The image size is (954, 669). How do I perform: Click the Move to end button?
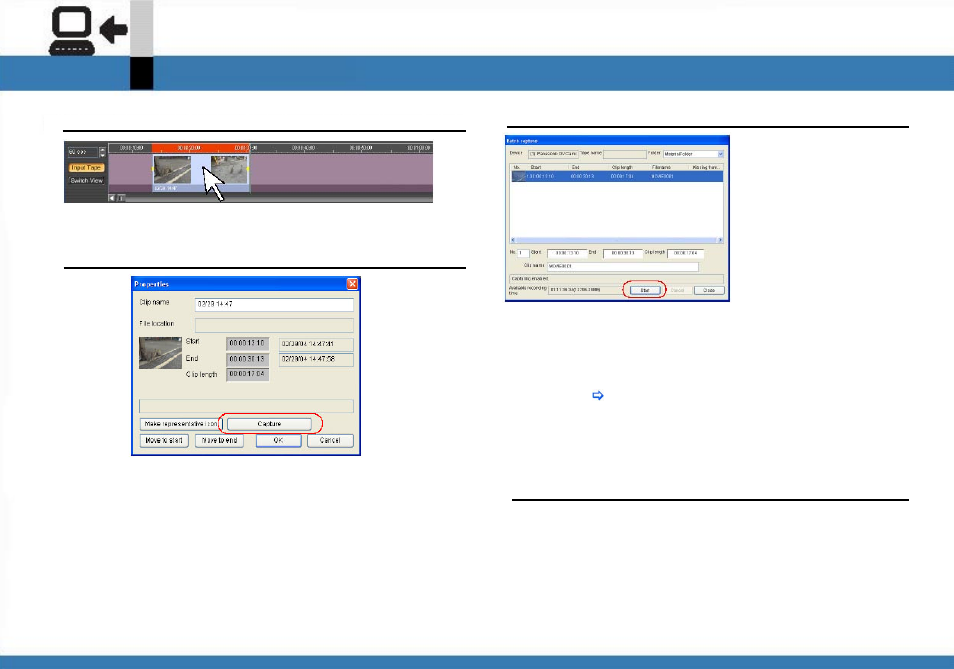pos(219,440)
